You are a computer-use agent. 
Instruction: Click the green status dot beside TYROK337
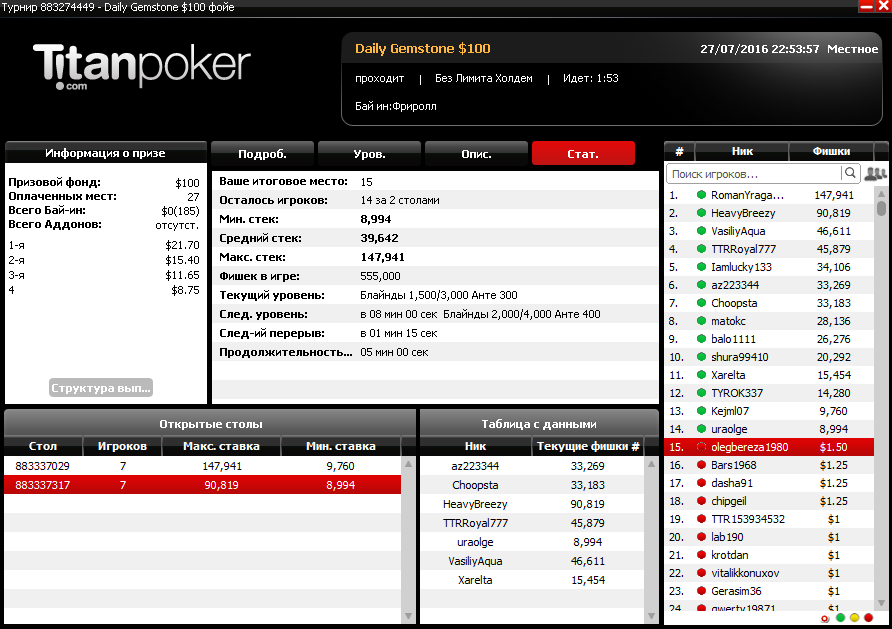[701, 393]
